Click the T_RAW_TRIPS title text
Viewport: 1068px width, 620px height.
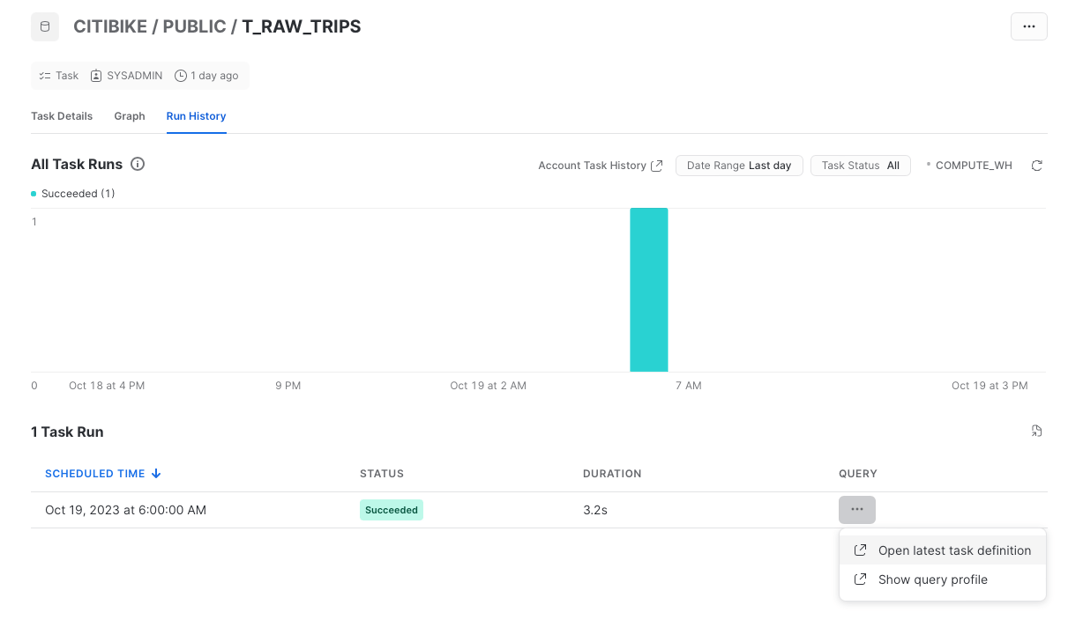302,27
